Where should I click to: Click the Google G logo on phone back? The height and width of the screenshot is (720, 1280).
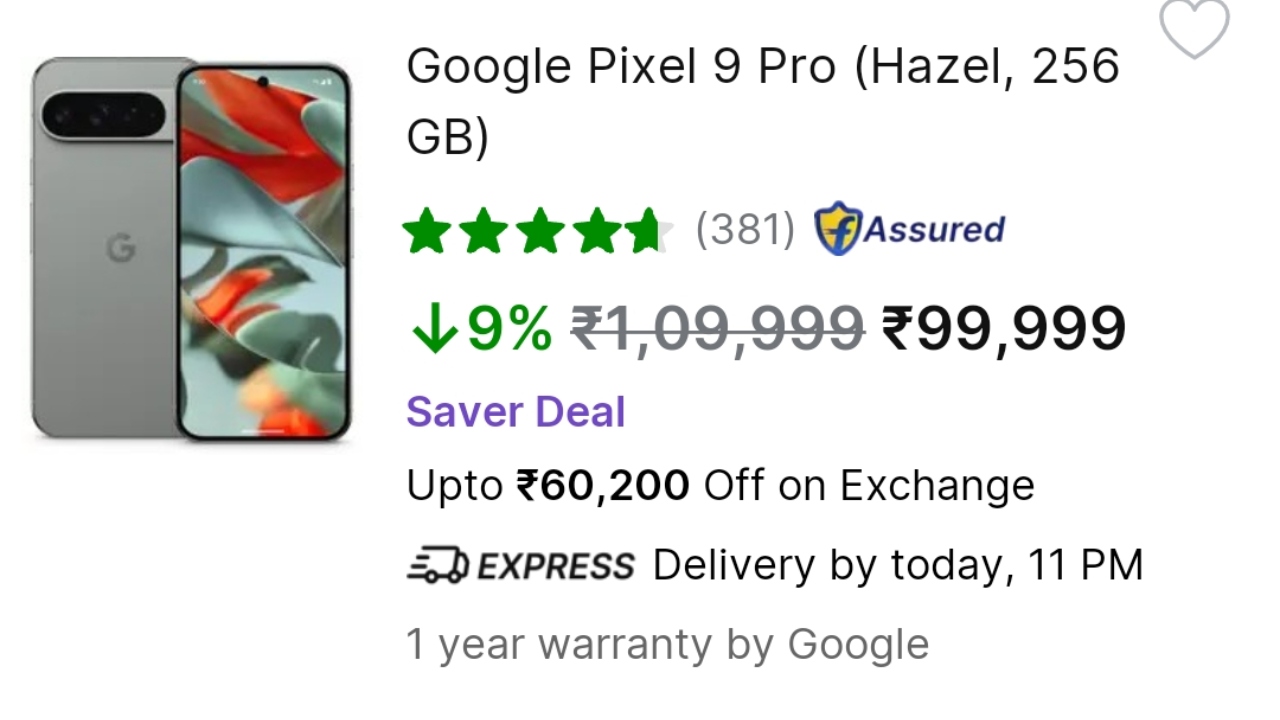click(x=121, y=247)
